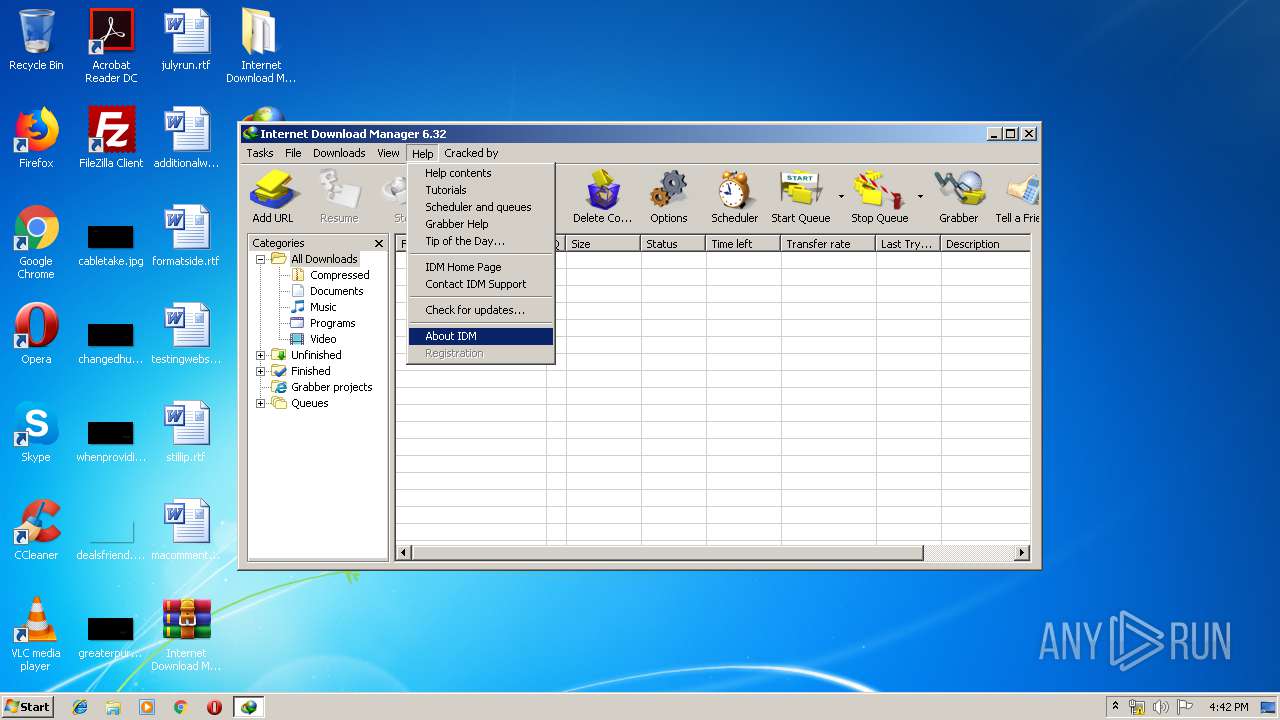Viewport: 1280px width, 720px height.
Task: Click the Windows Start button
Action: 28,707
